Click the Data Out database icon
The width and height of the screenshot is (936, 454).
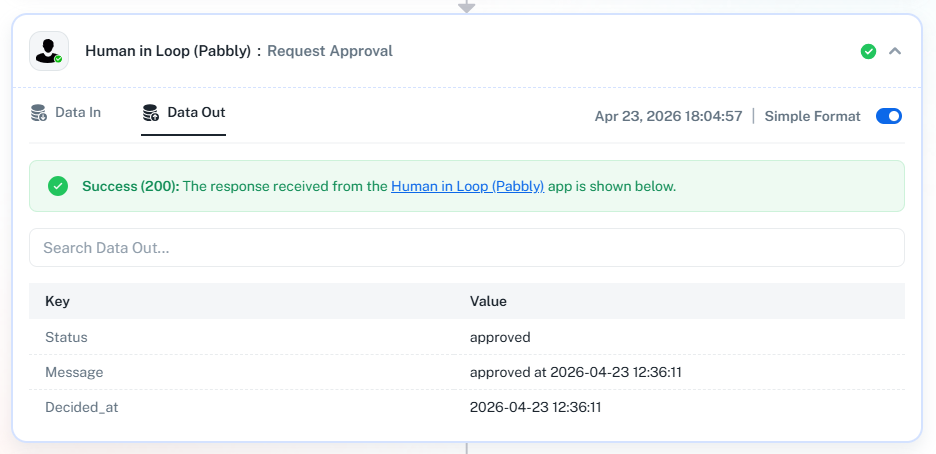click(x=151, y=113)
